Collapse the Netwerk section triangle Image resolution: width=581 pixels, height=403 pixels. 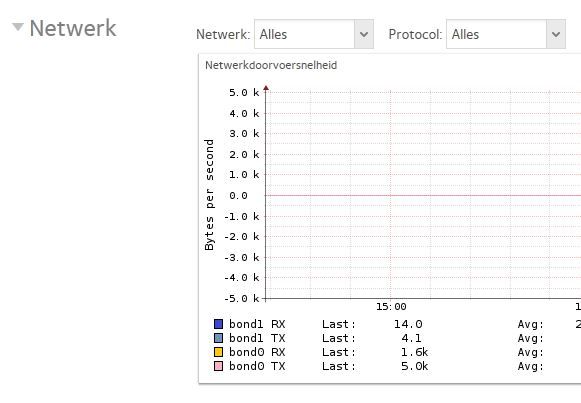[17, 27]
